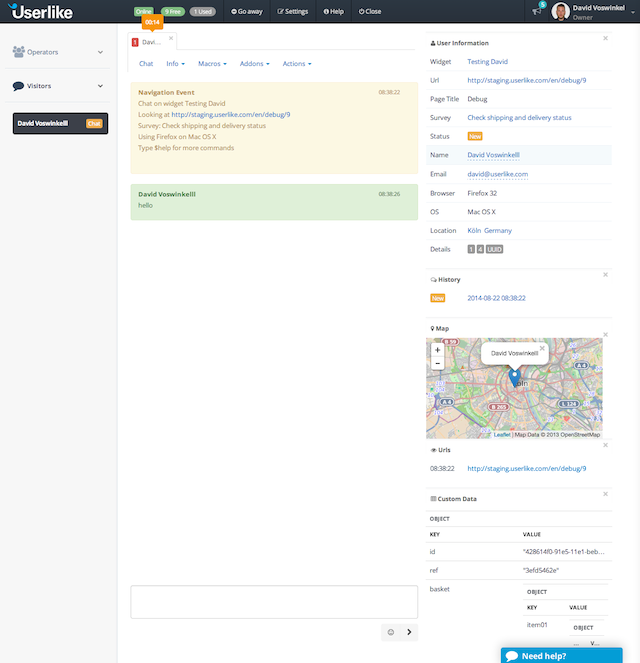Click the ref value "3efd5462e"
Image resolution: width=640 pixels, height=663 pixels.
[541, 570]
